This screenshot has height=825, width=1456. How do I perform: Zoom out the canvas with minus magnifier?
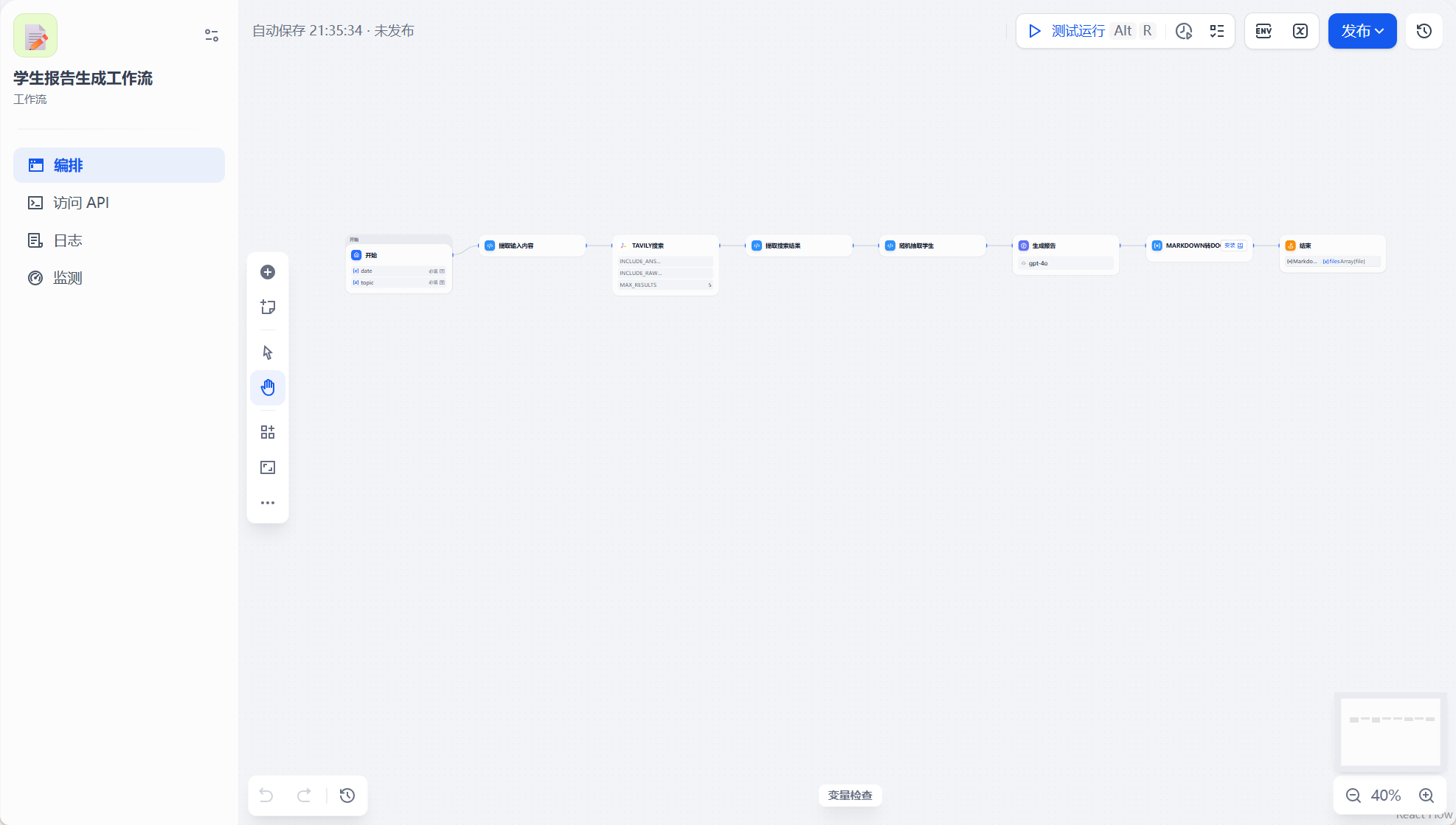(x=1353, y=796)
